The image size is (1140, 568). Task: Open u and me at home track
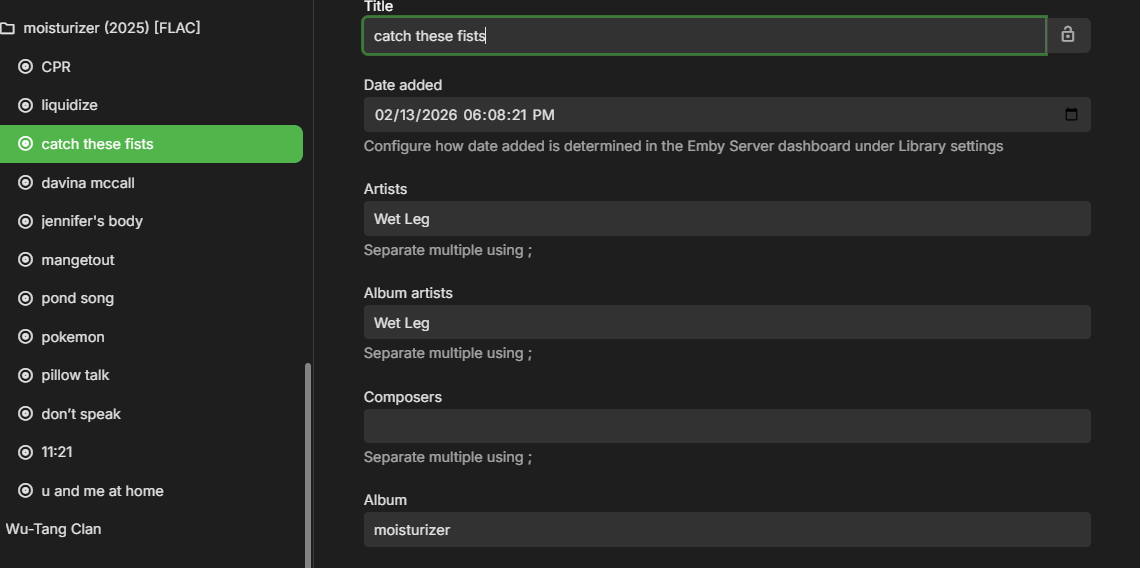click(102, 491)
